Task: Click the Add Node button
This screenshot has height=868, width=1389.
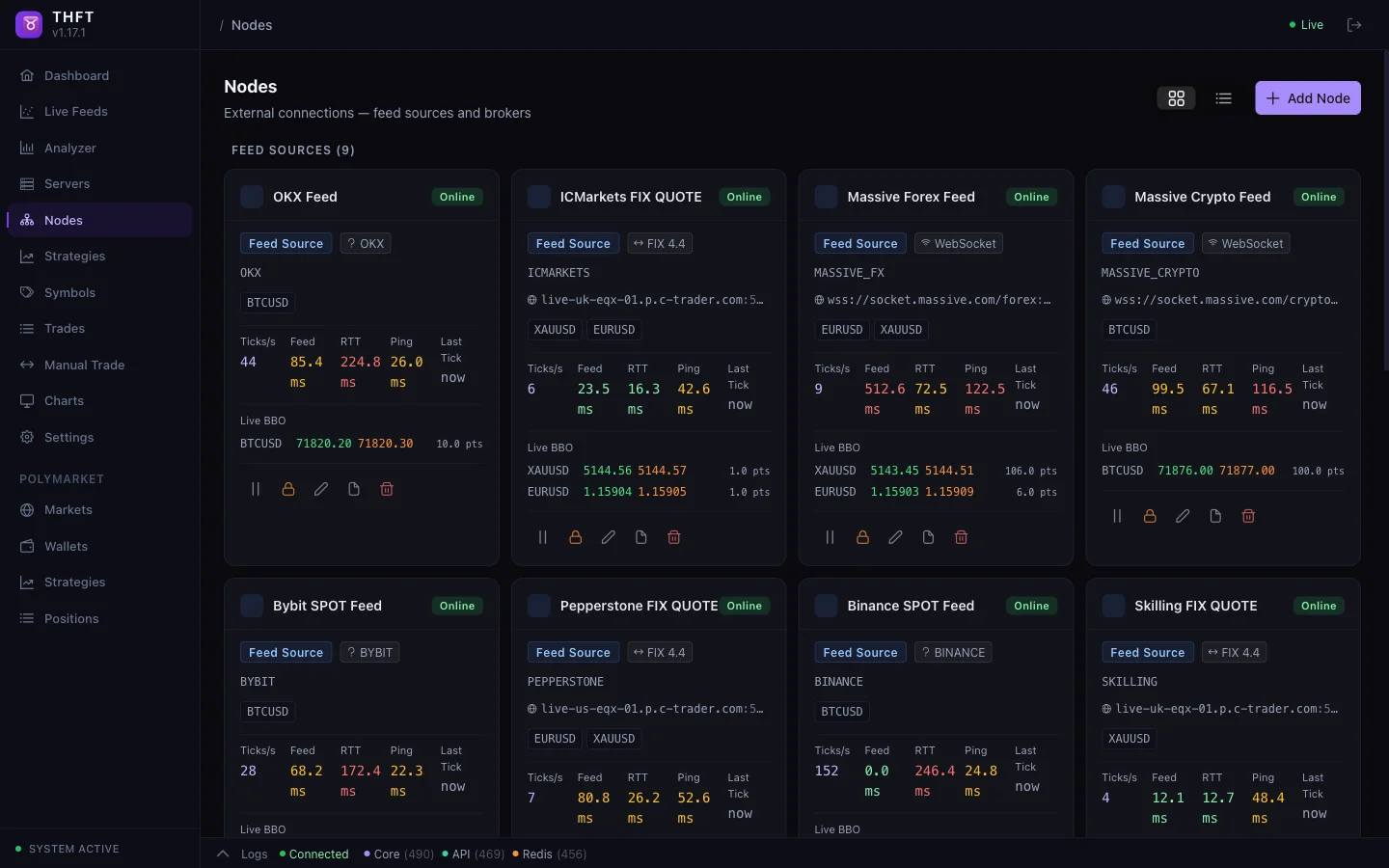Action: pyautogui.click(x=1307, y=98)
